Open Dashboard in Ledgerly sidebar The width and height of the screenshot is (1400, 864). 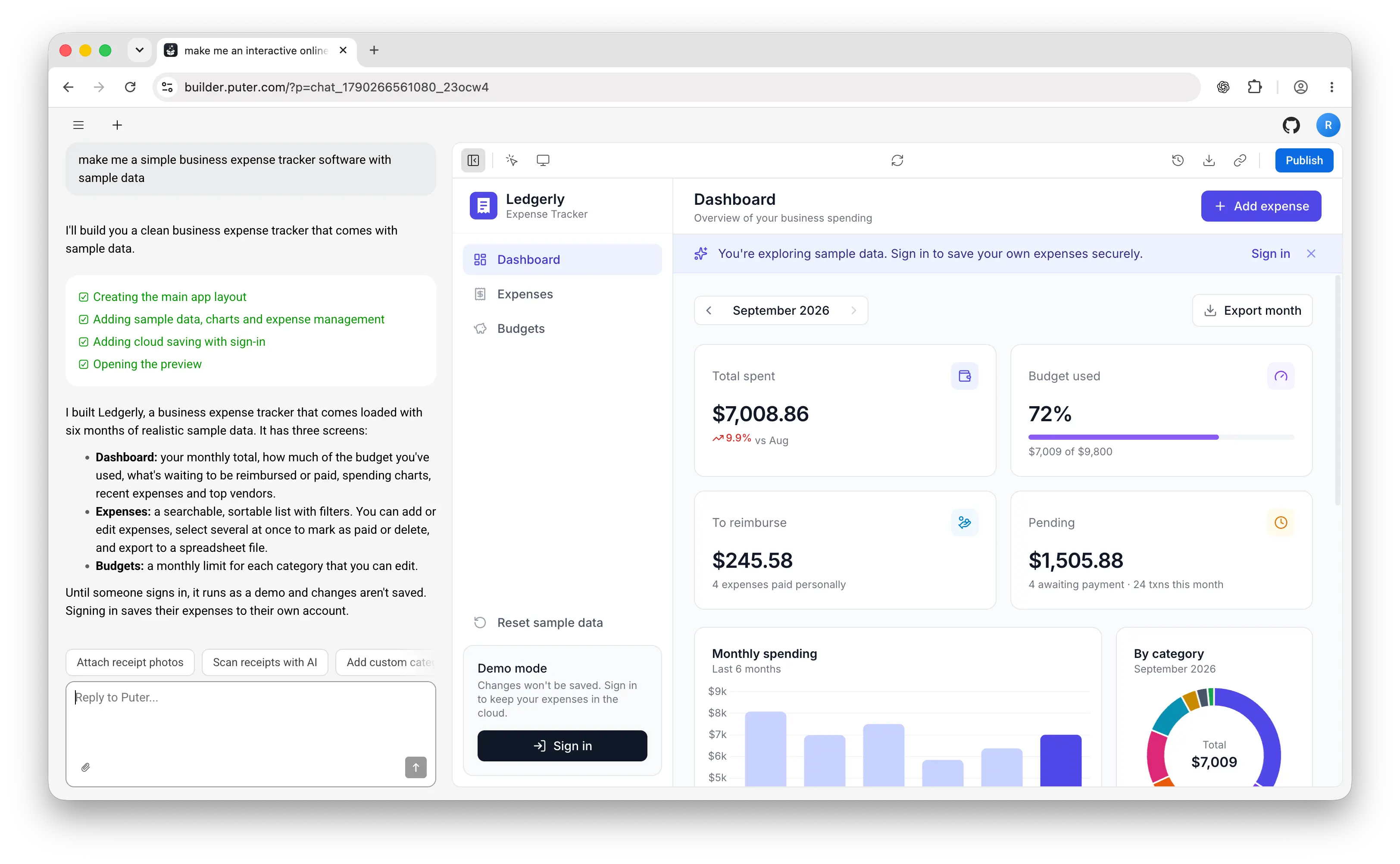click(562, 260)
